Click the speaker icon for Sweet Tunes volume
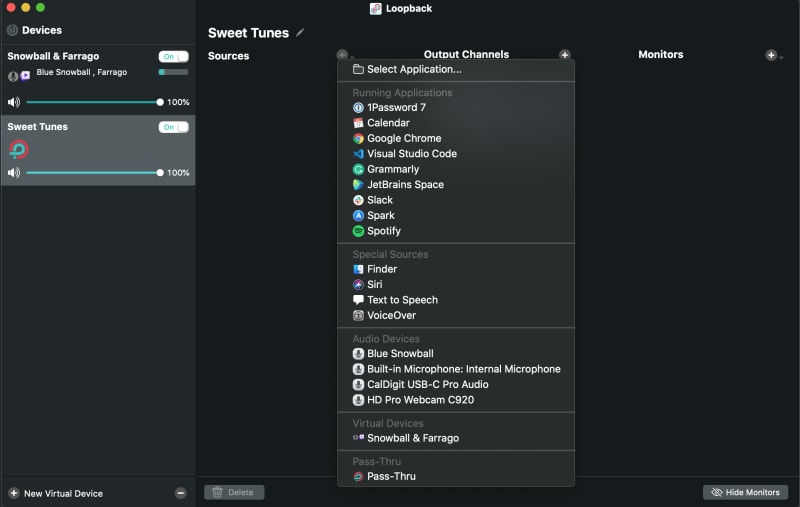 tap(14, 173)
